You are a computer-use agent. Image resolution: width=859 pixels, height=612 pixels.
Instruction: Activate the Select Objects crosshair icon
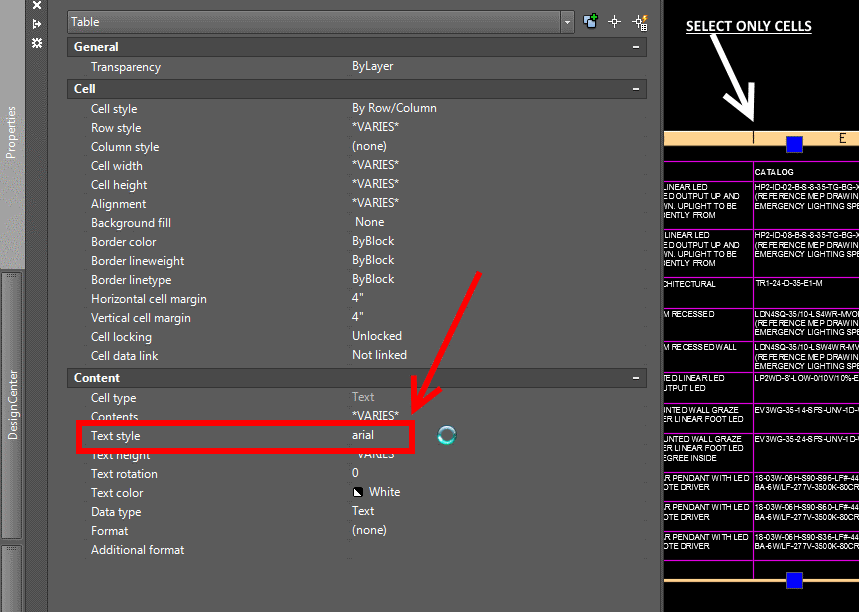tap(614, 20)
